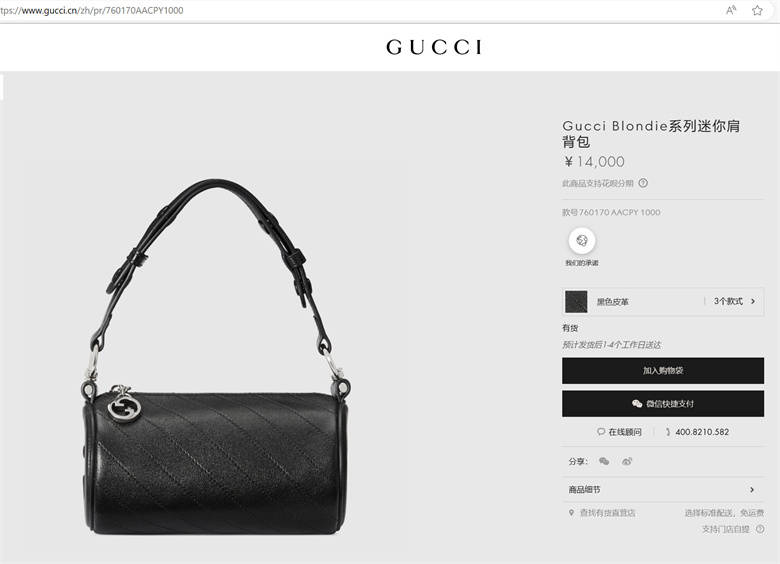Open the 黑色皮革 color variant row
Image resolution: width=780 pixels, height=564 pixels.
[x=663, y=301]
